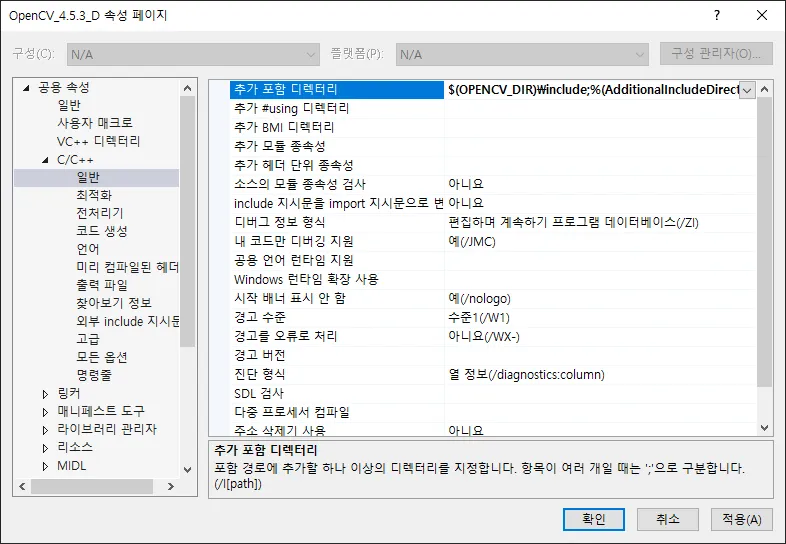
Task: Expand the MIDL tree node
Action: (45, 466)
